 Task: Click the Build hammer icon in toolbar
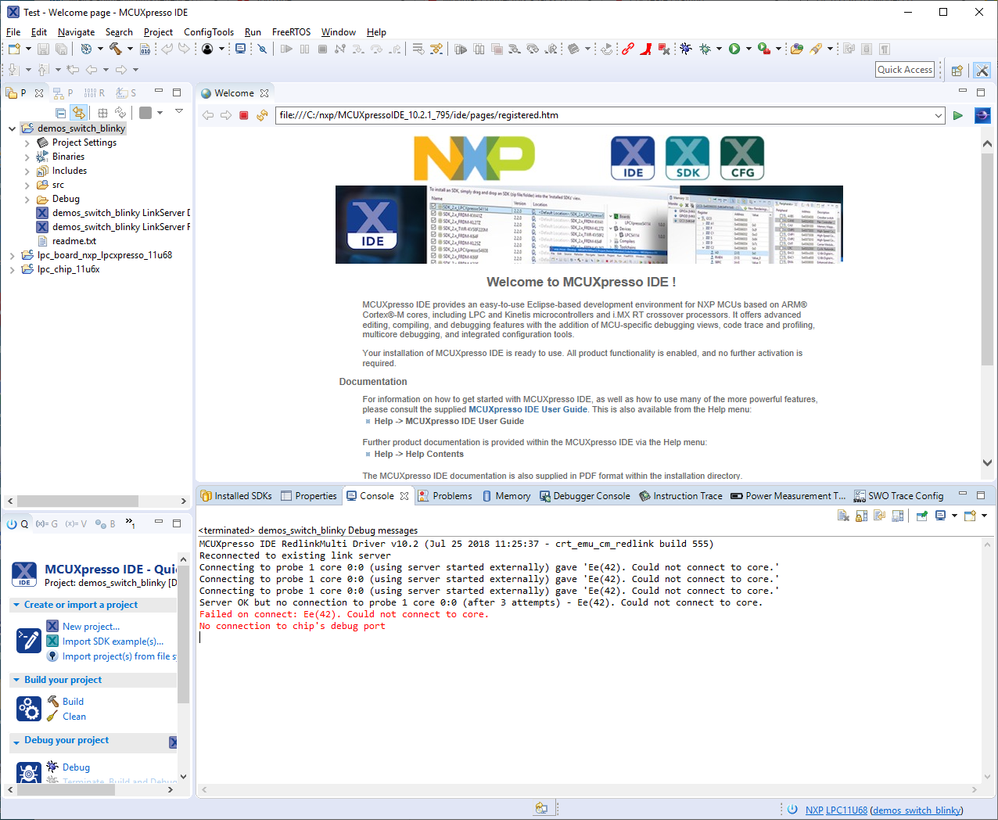coord(115,48)
